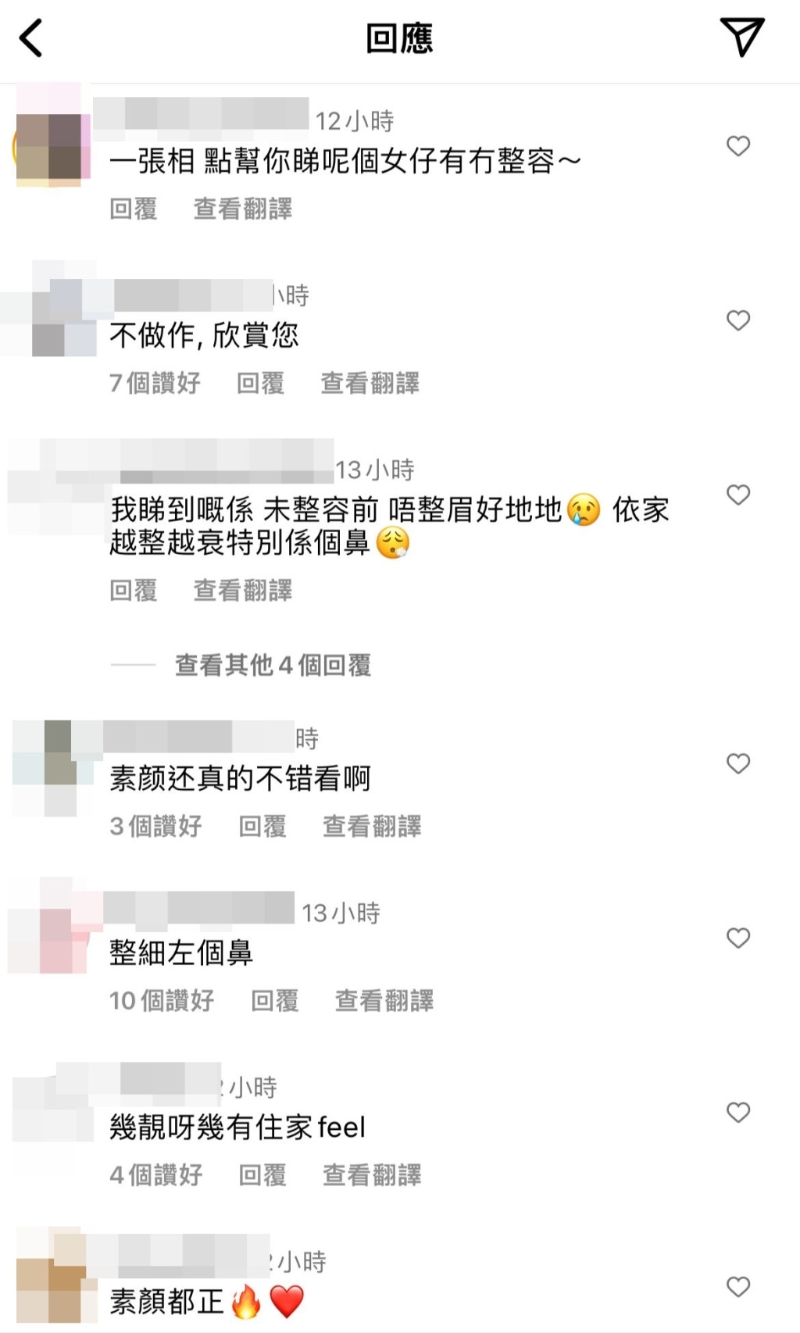Tap the back arrow icon
The width and height of the screenshot is (800, 1333).
pos(32,38)
